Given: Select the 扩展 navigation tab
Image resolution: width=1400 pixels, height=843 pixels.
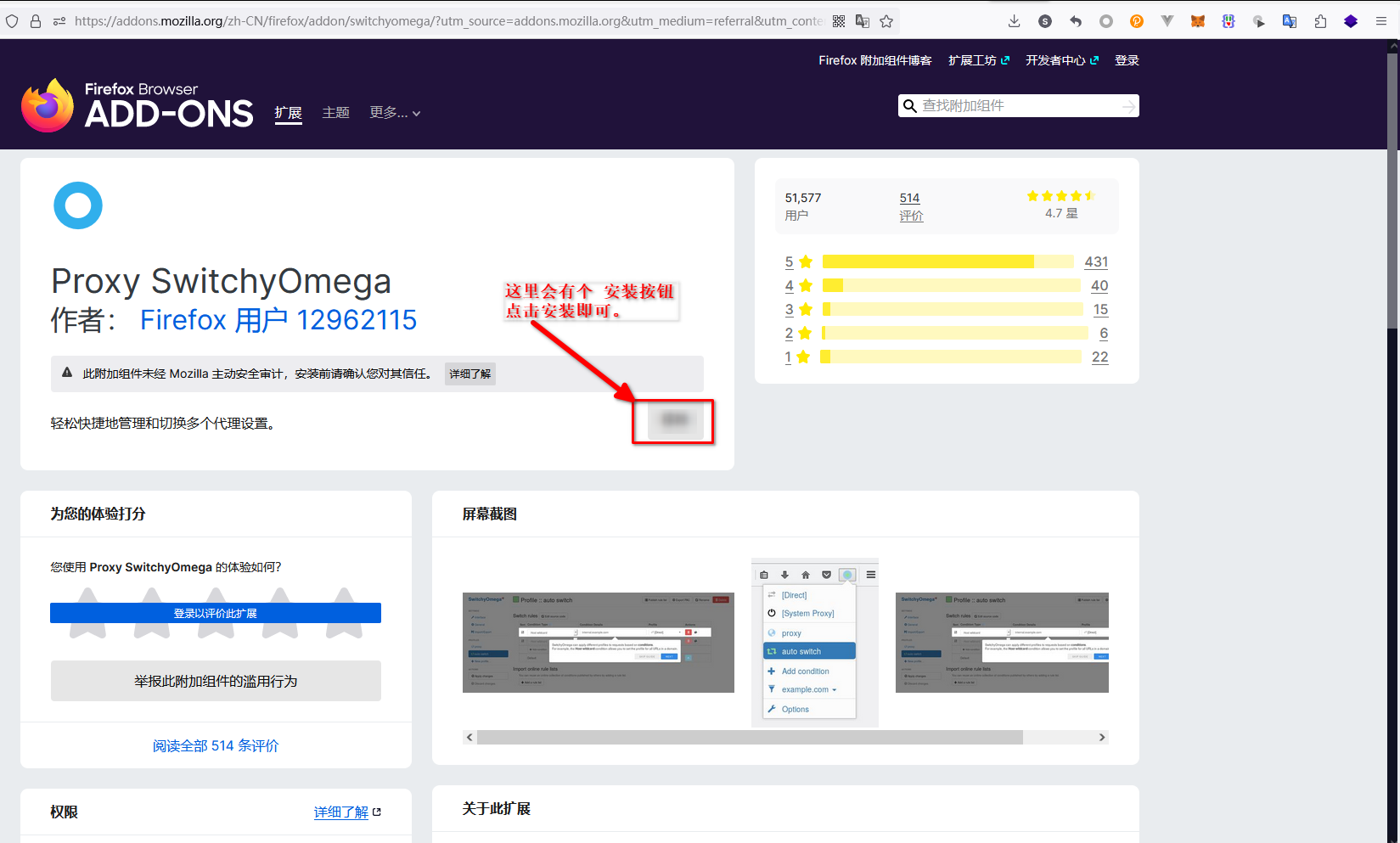Looking at the screenshot, I should (x=289, y=113).
